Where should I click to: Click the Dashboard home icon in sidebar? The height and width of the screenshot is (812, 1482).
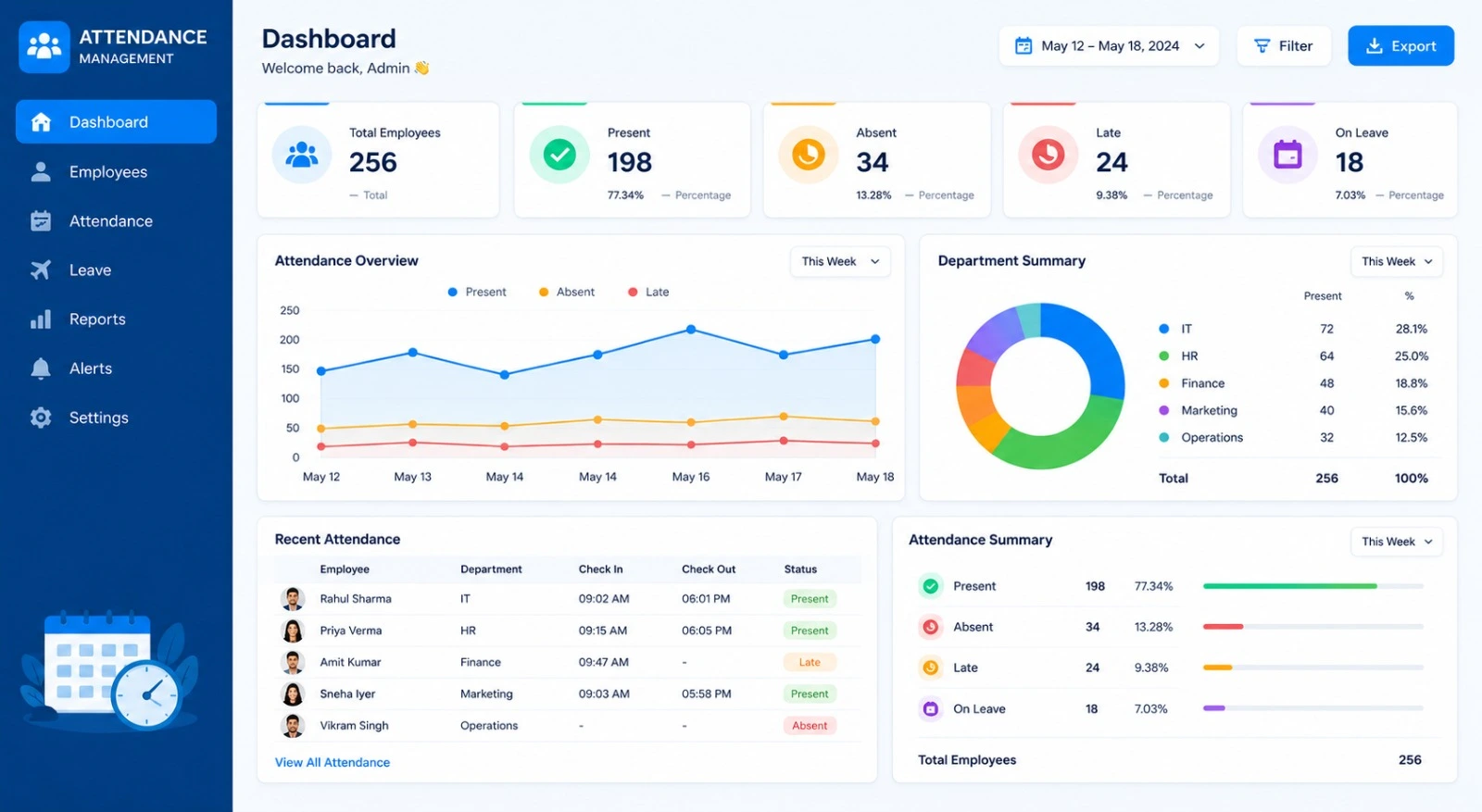tap(41, 122)
